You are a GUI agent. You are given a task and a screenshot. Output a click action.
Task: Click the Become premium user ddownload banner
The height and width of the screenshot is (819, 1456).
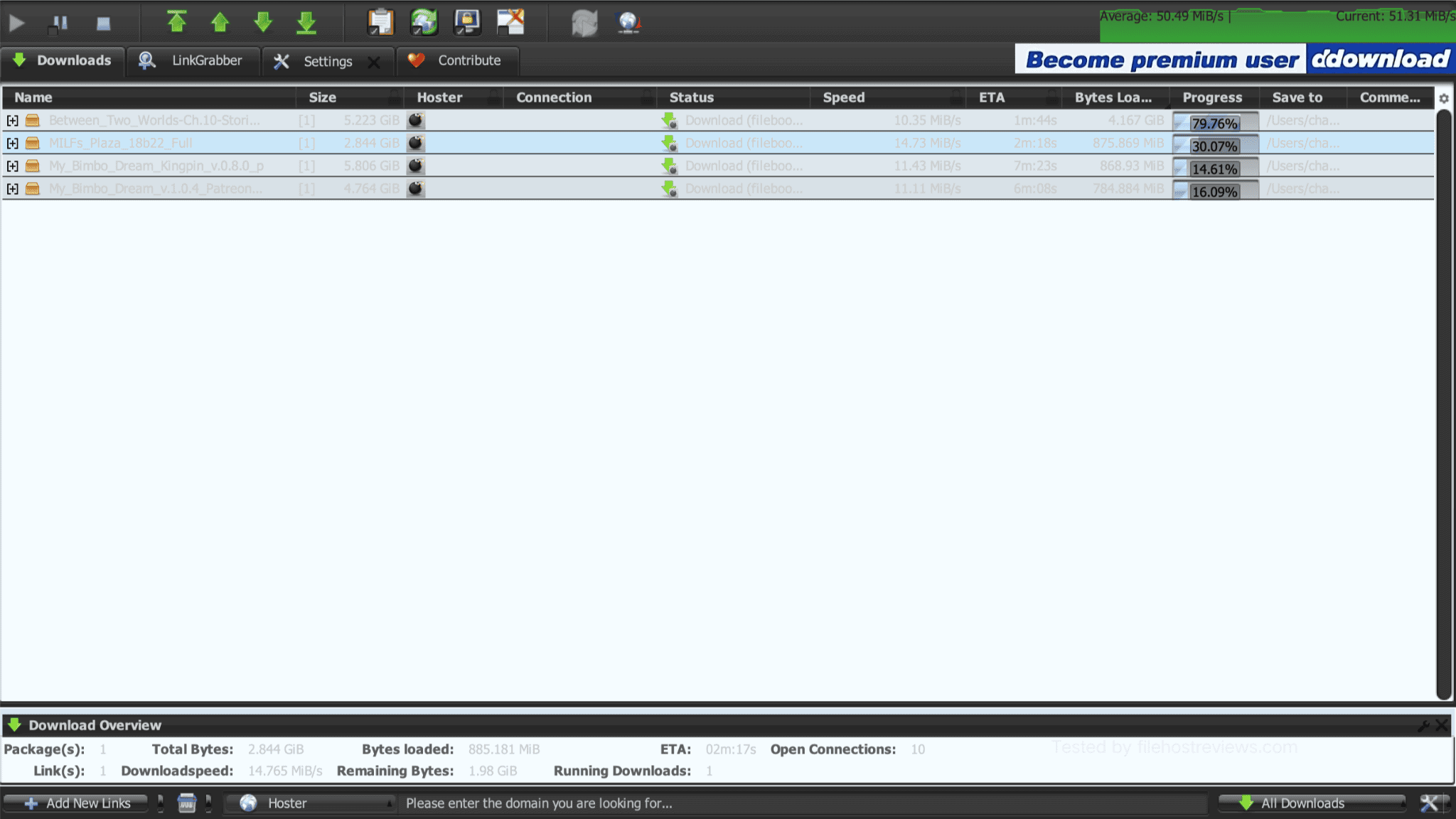tap(1233, 59)
